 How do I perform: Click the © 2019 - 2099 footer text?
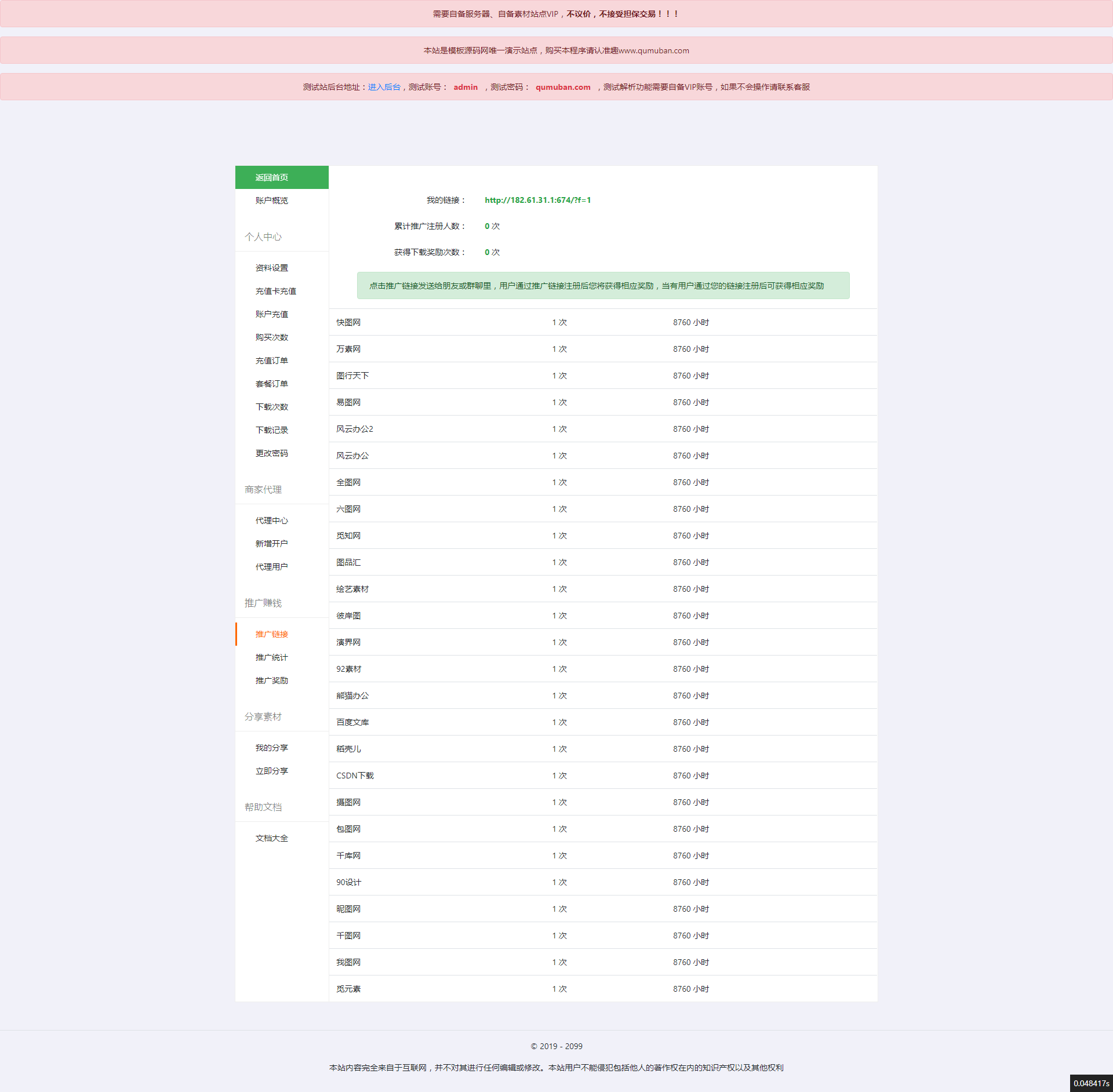(x=556, y=1046)
